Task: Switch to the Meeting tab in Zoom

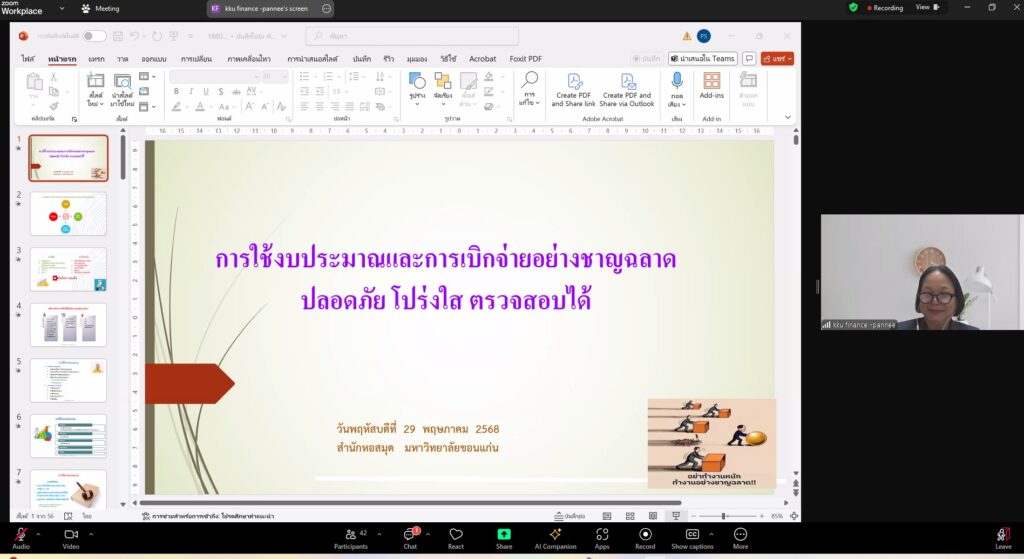Action: pos(101,8)
